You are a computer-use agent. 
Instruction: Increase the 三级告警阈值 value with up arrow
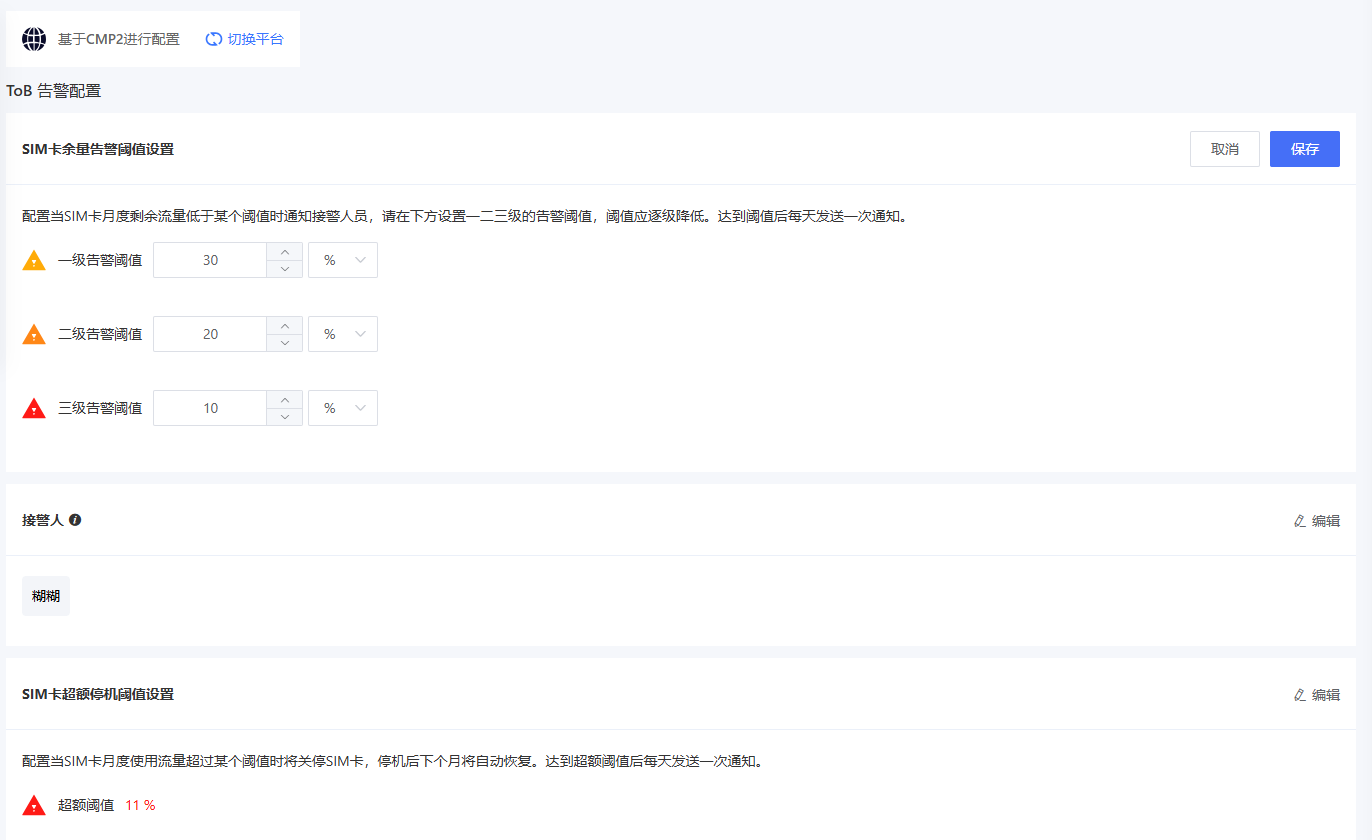285,400
